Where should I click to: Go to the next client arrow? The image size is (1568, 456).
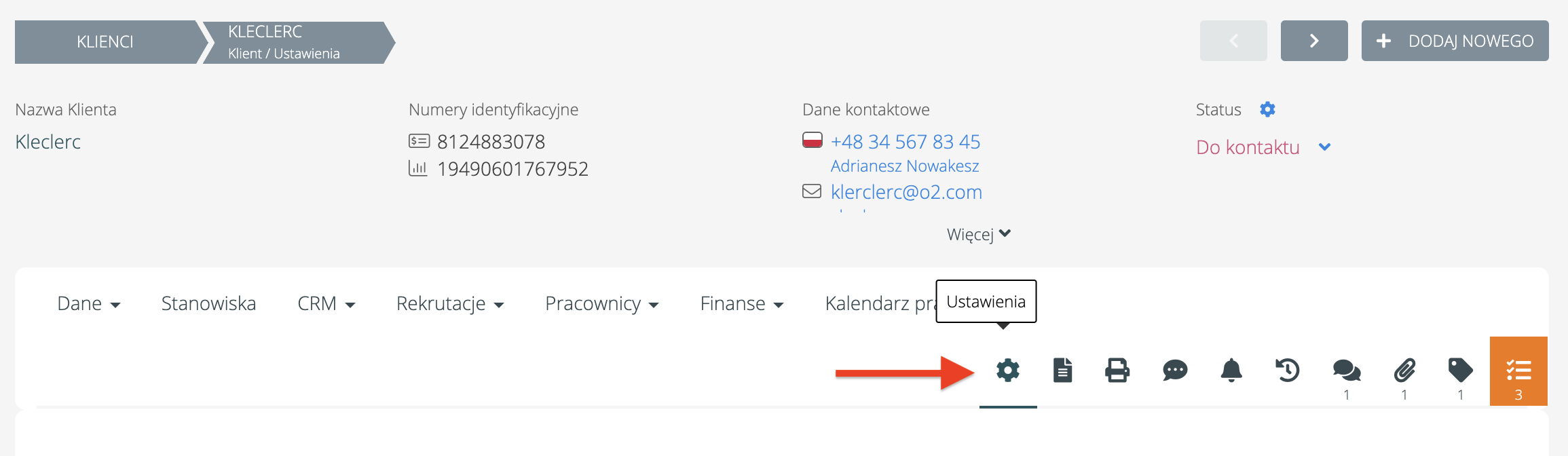1314,41
